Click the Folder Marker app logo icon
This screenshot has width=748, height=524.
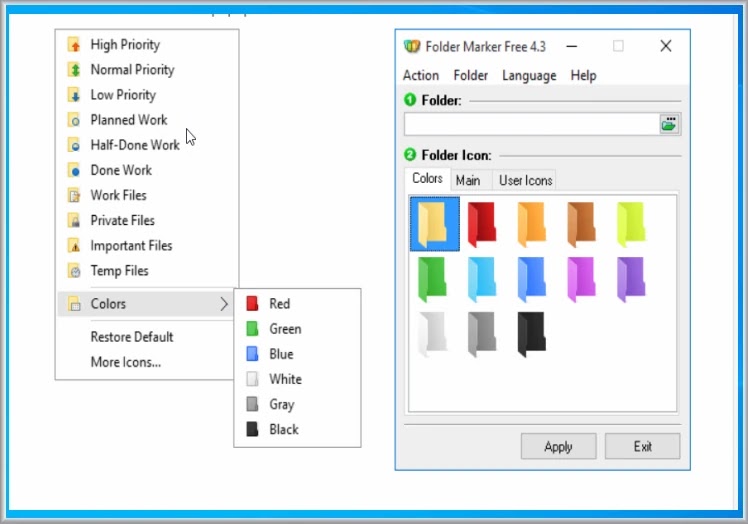click(x=412, y=46)
